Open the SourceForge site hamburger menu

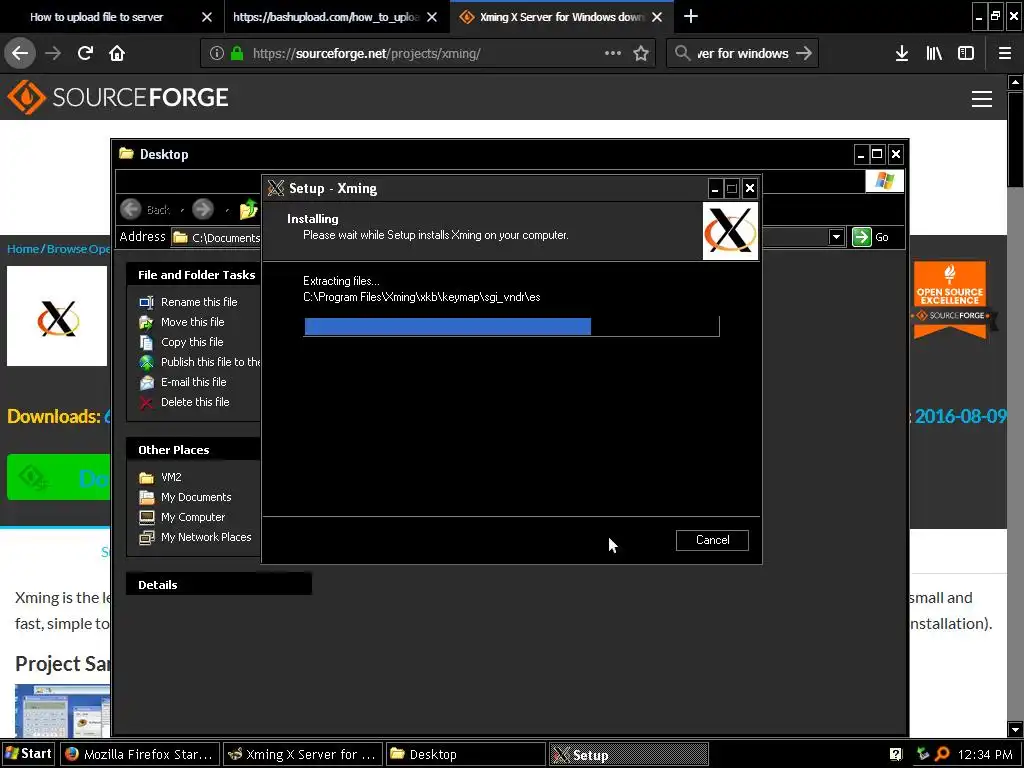coord(982,99)
